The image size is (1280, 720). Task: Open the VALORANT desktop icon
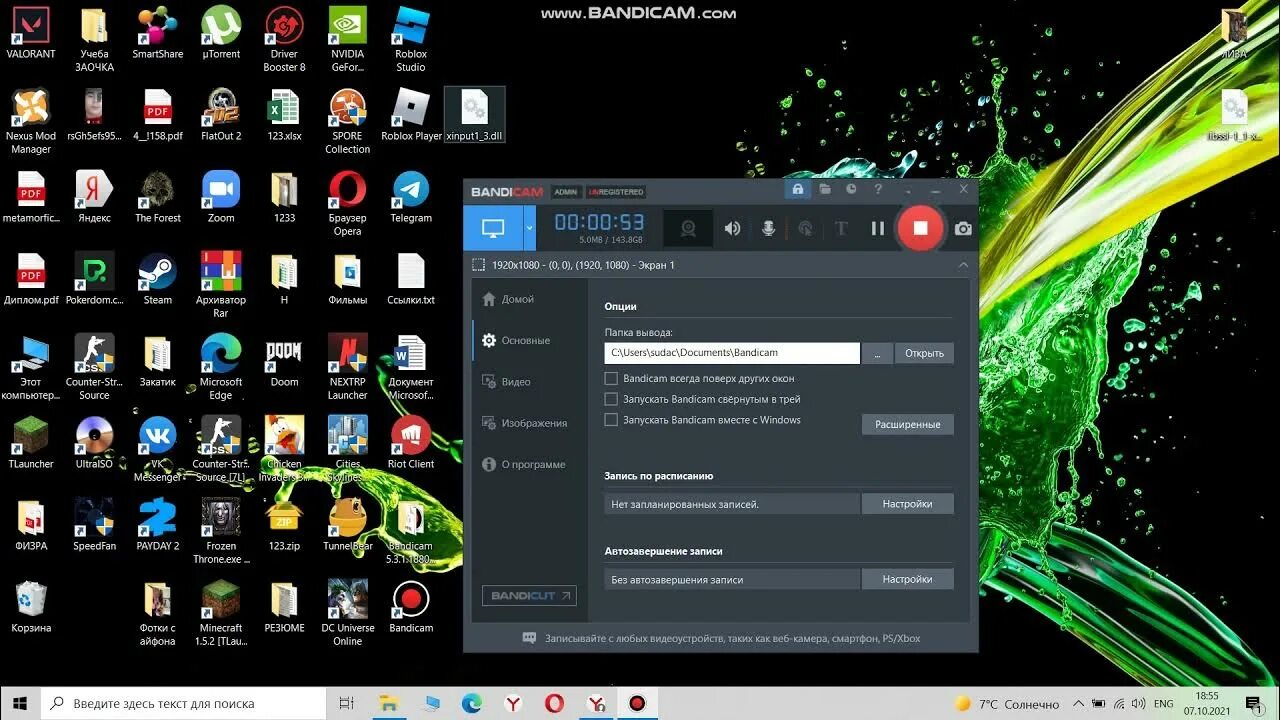point(31,33)
